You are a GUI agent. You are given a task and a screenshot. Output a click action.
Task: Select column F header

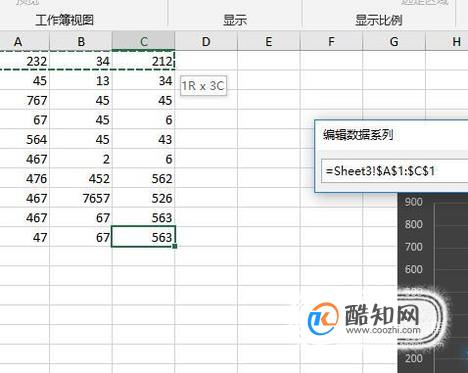pyautogui.click(x=331, y=41)
